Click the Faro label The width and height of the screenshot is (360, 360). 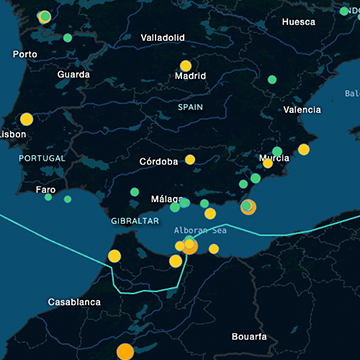[x=46, y=190]
